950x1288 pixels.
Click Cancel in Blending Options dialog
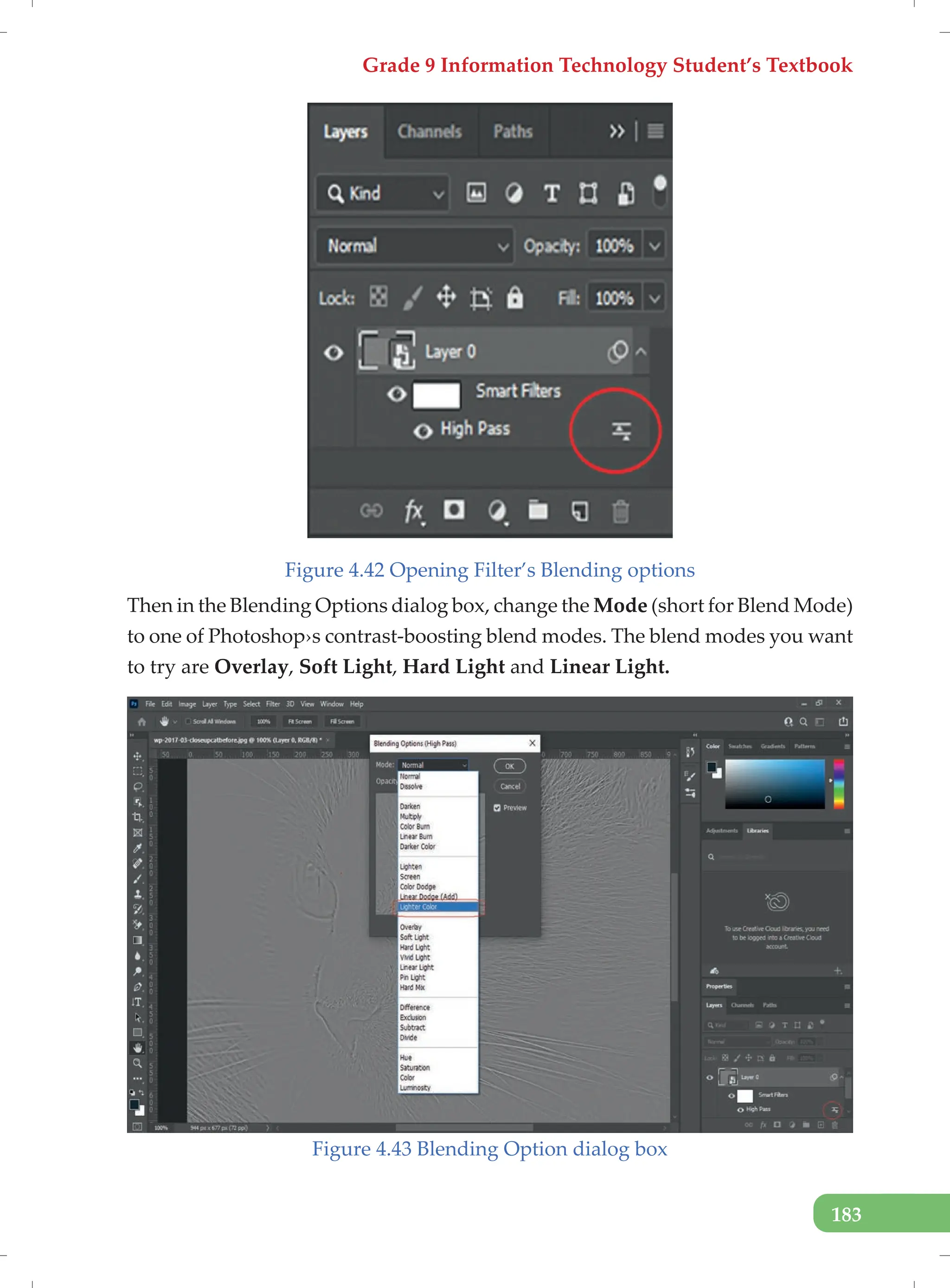(x=509, y=786)
